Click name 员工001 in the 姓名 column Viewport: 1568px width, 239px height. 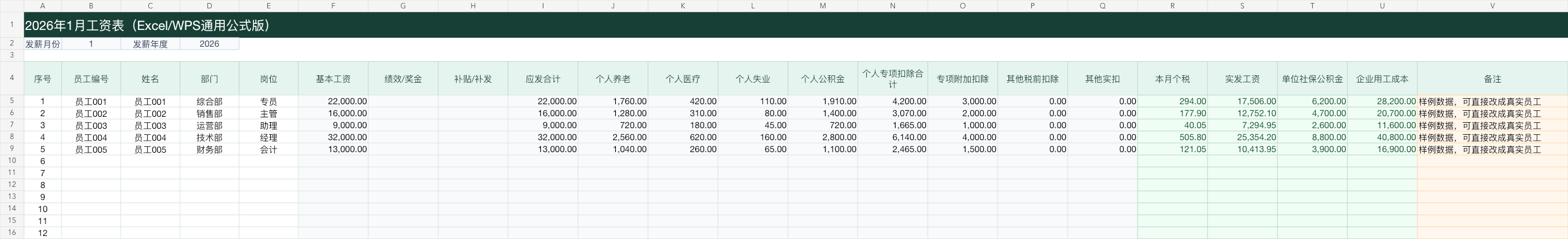coord(151,102)
